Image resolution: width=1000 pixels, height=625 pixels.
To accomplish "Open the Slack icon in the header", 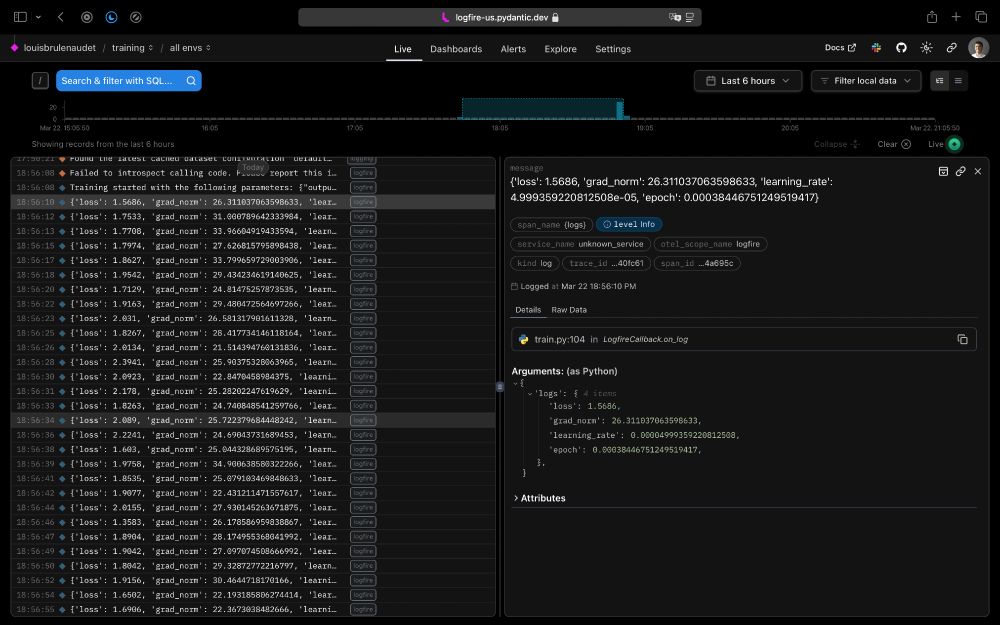I will (x=876, y=48).
